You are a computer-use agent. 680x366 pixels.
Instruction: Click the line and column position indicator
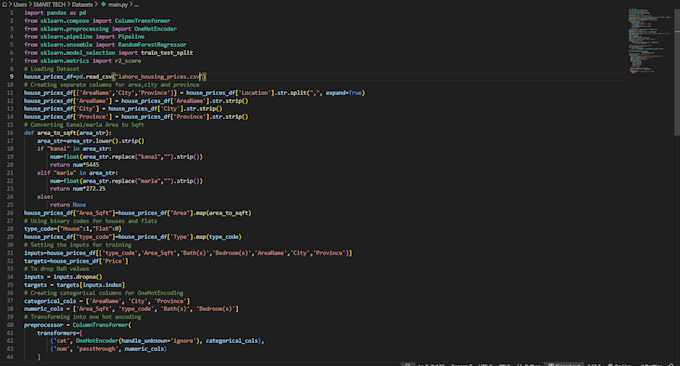point(431,365)
